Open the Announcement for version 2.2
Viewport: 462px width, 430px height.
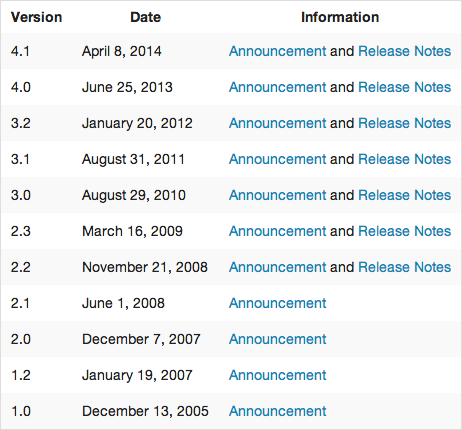point(277,267)
